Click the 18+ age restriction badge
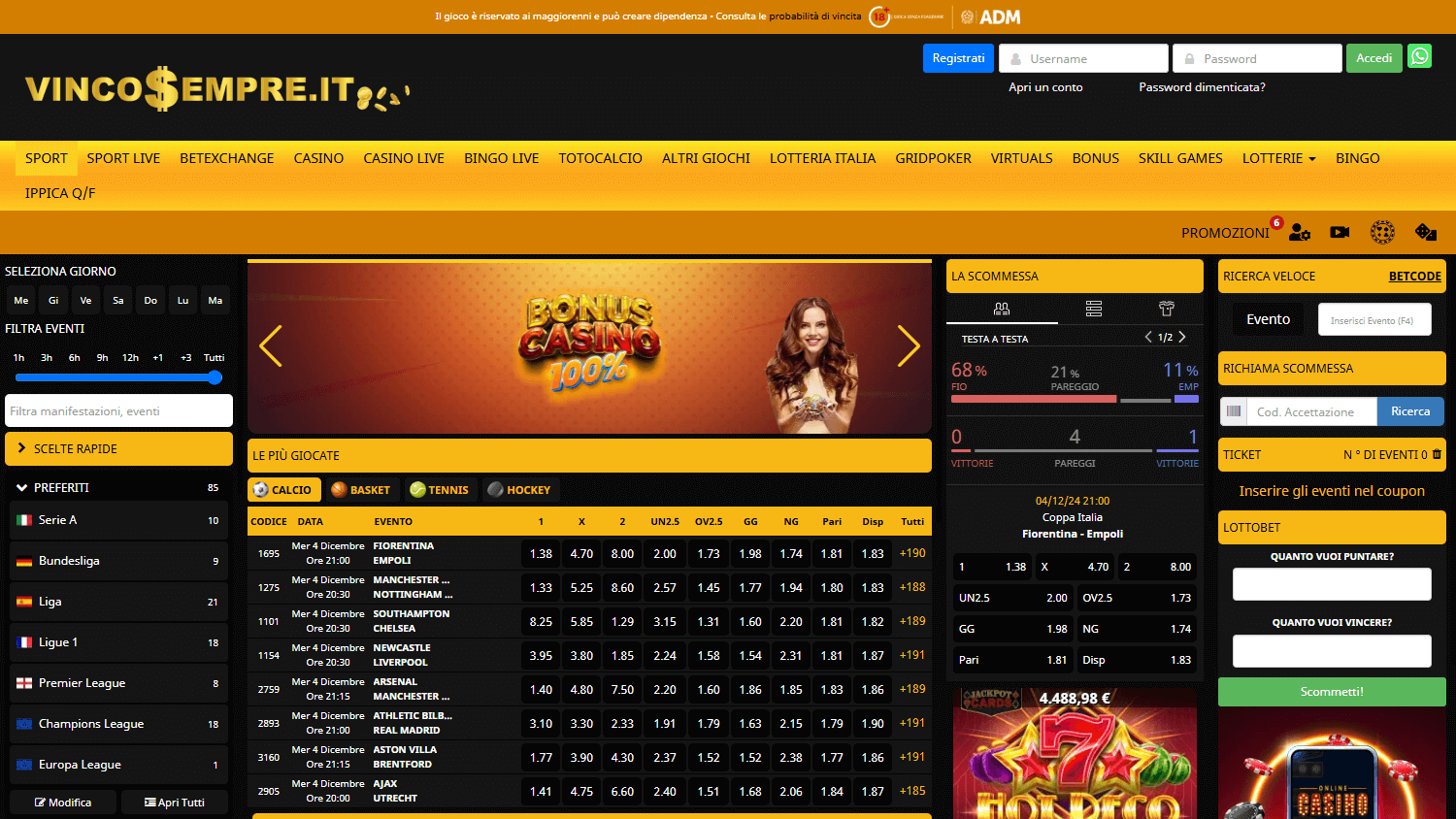Viewport: 1456px width, 819px height. click(879, 16)
